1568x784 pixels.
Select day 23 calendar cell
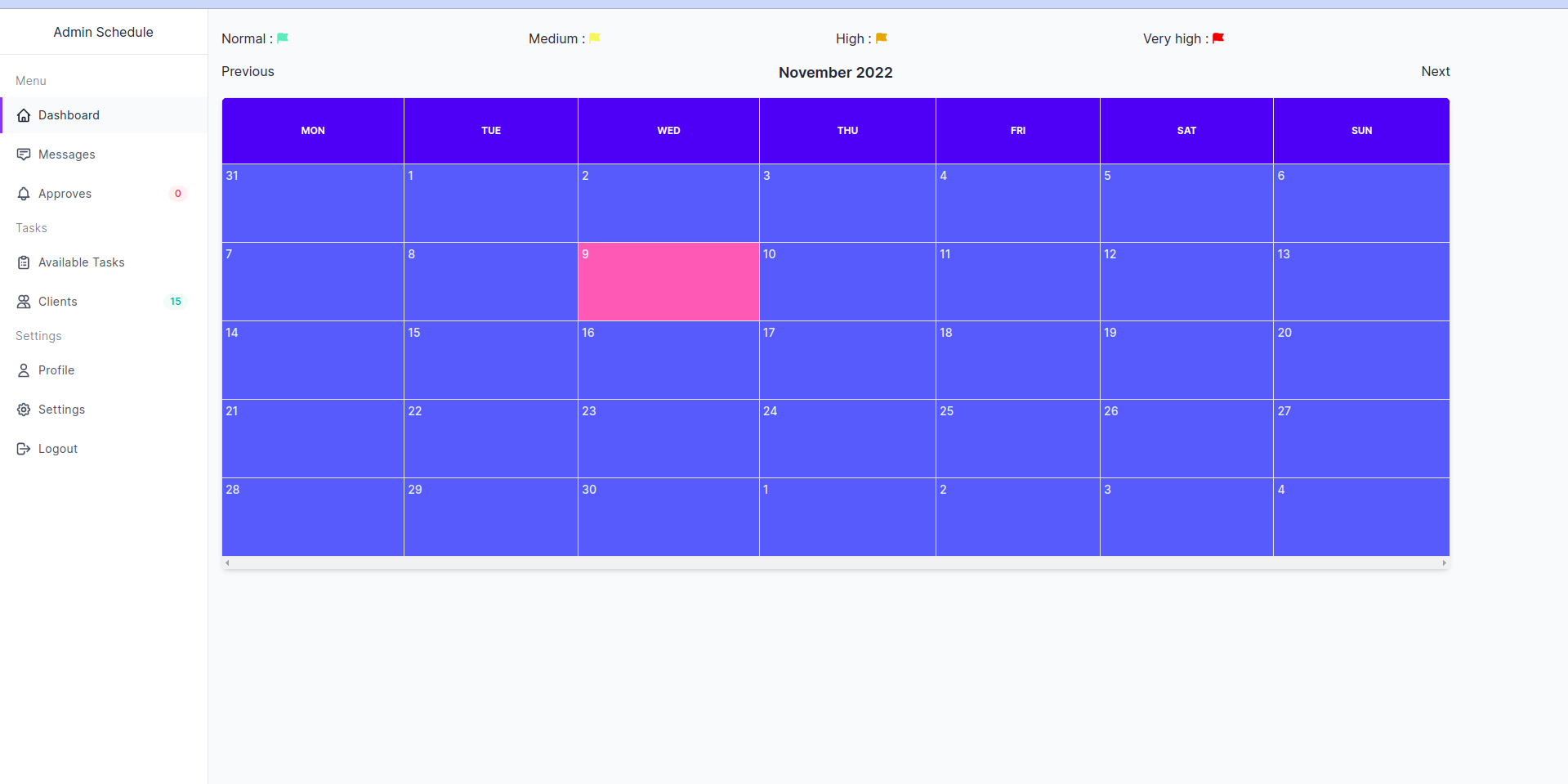pyautogui.click(x=668, y=438)
